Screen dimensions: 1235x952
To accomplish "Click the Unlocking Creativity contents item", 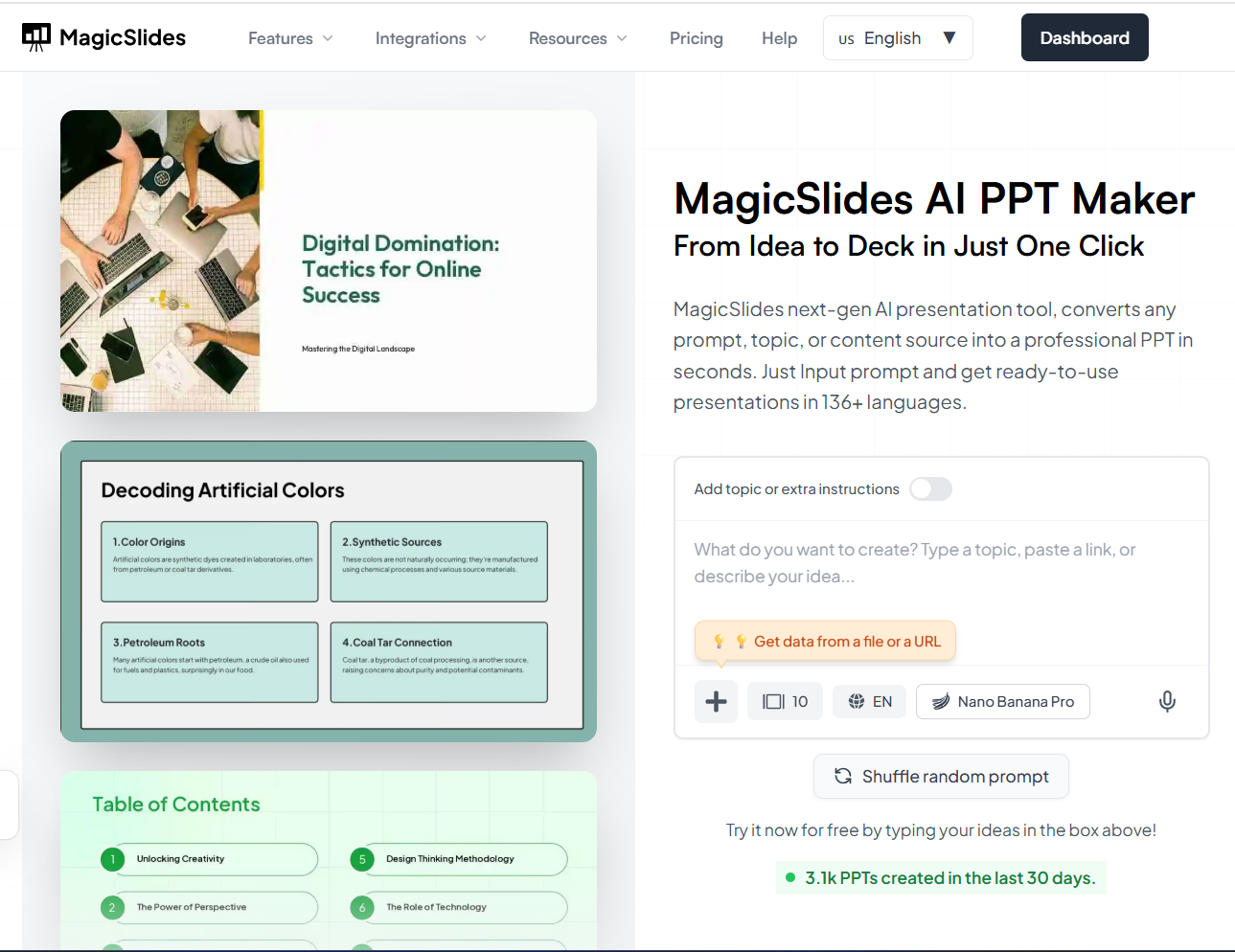I will 208,859.
